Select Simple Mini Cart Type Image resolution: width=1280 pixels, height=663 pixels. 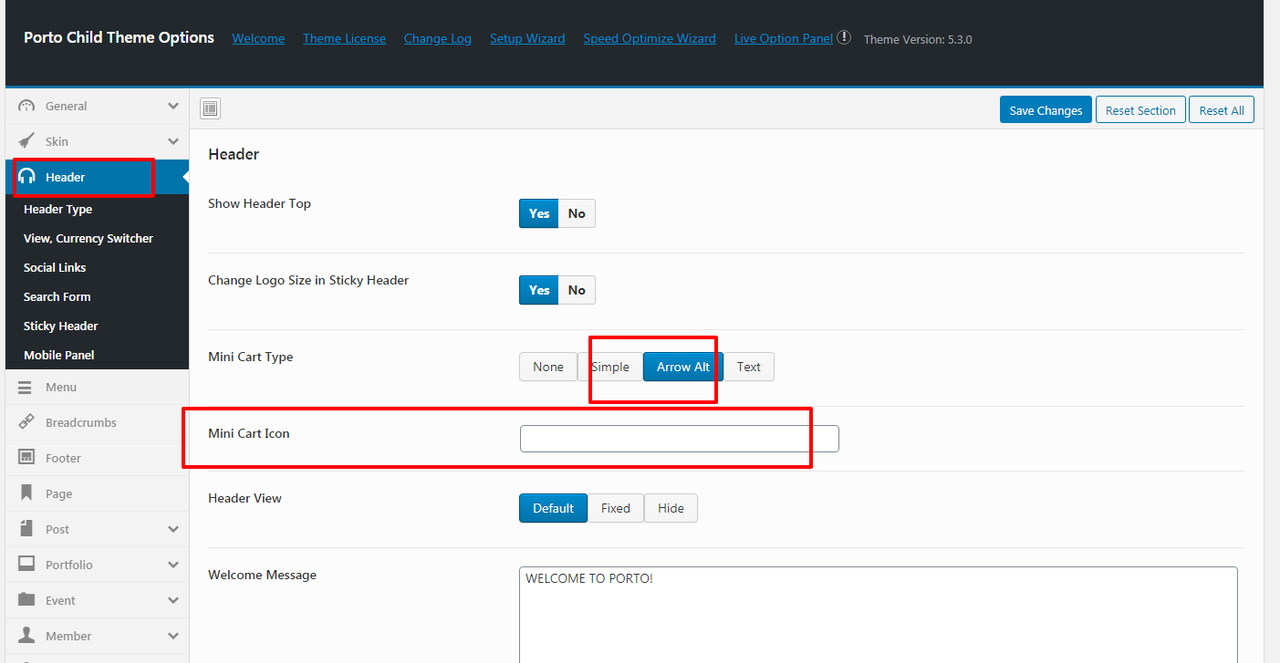610,367
